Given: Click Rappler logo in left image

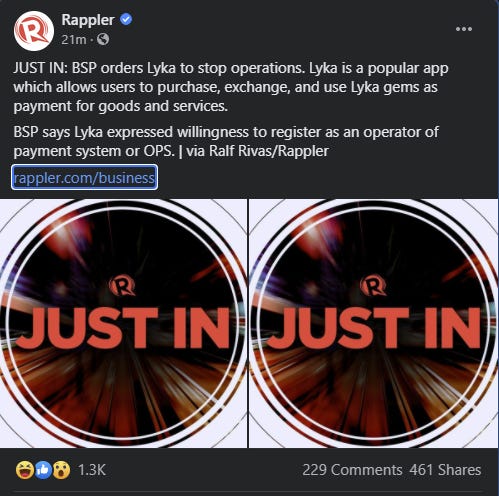Looking at the screenshot, I should click(122, 285).
